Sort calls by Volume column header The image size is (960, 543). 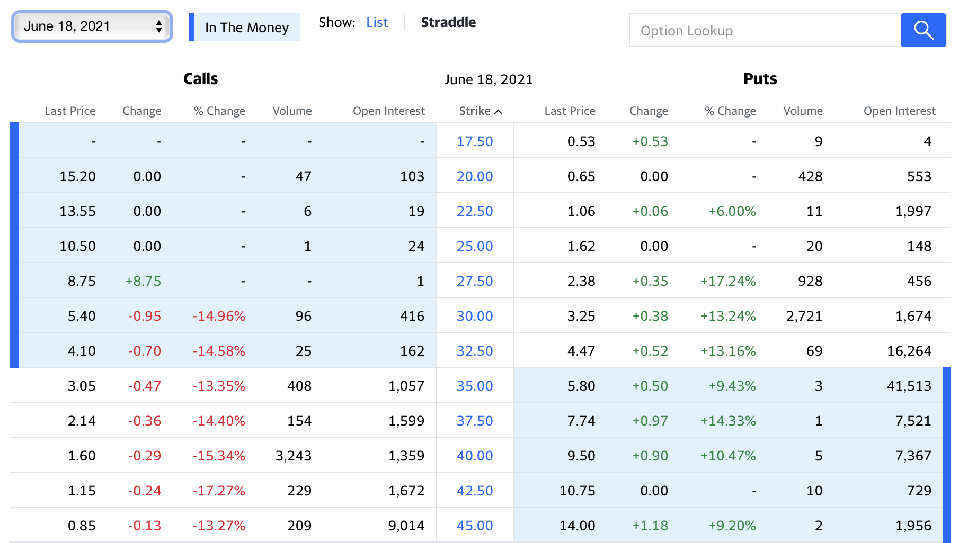pyautogui.click(x=292, y=111)
